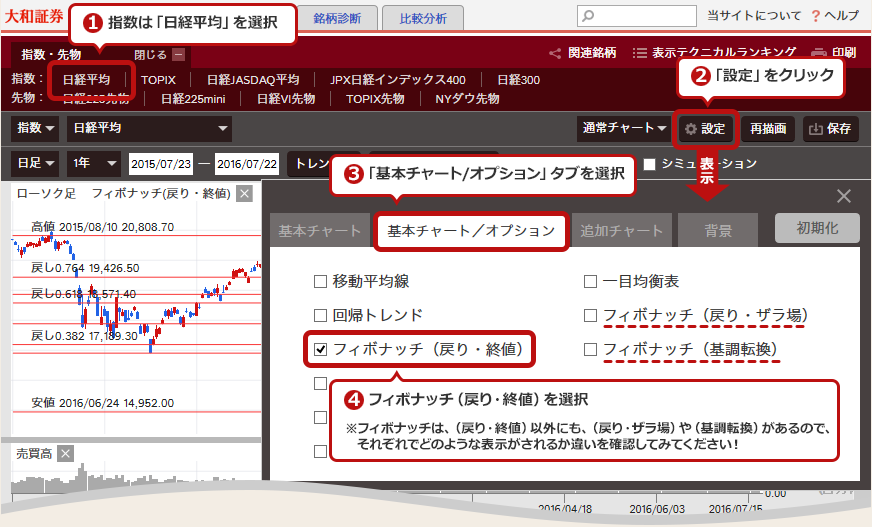Click the print 印刷 icon
Viewport: 872px width, 527px height.
point(819,53)
